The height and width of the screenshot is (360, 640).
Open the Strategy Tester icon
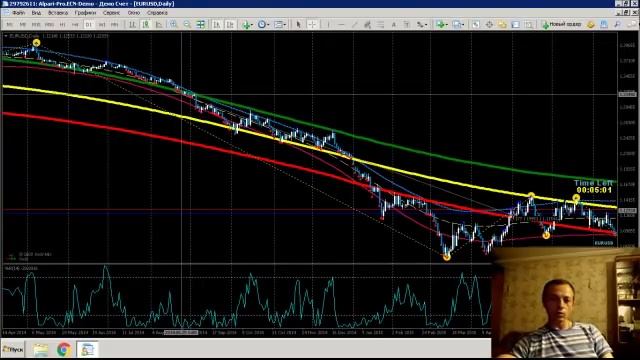click(529, 24)
